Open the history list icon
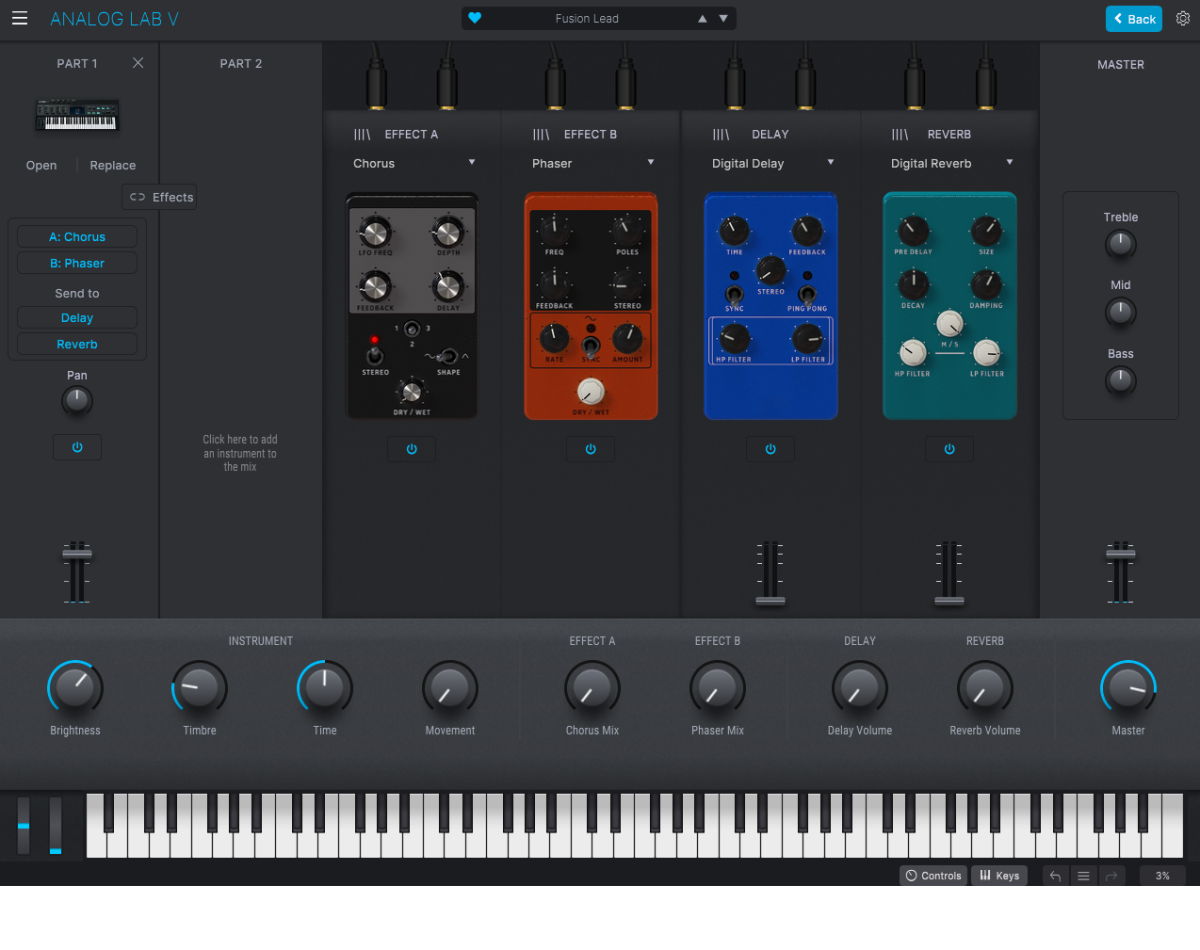 (x=1083, y=876)
